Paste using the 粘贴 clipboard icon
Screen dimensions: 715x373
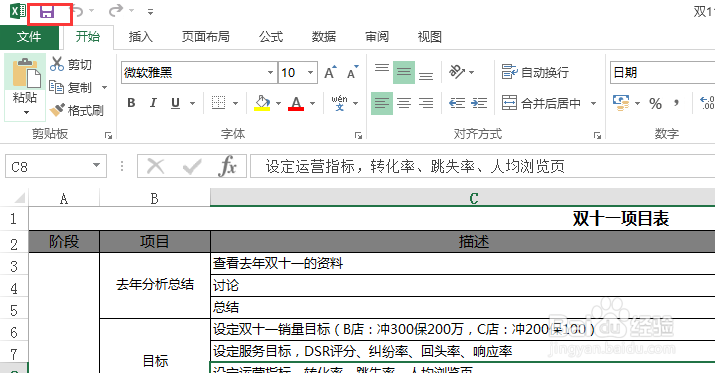point(26,72)
